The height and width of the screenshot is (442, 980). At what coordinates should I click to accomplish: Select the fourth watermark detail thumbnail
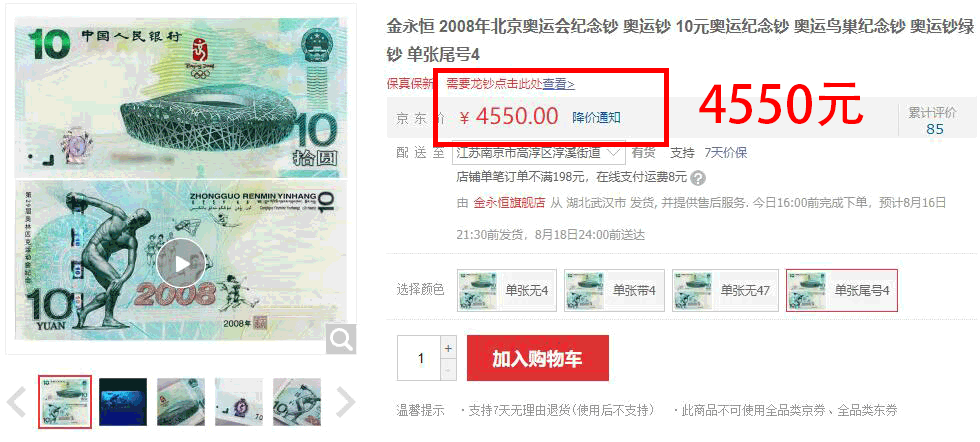click(239, 402)
